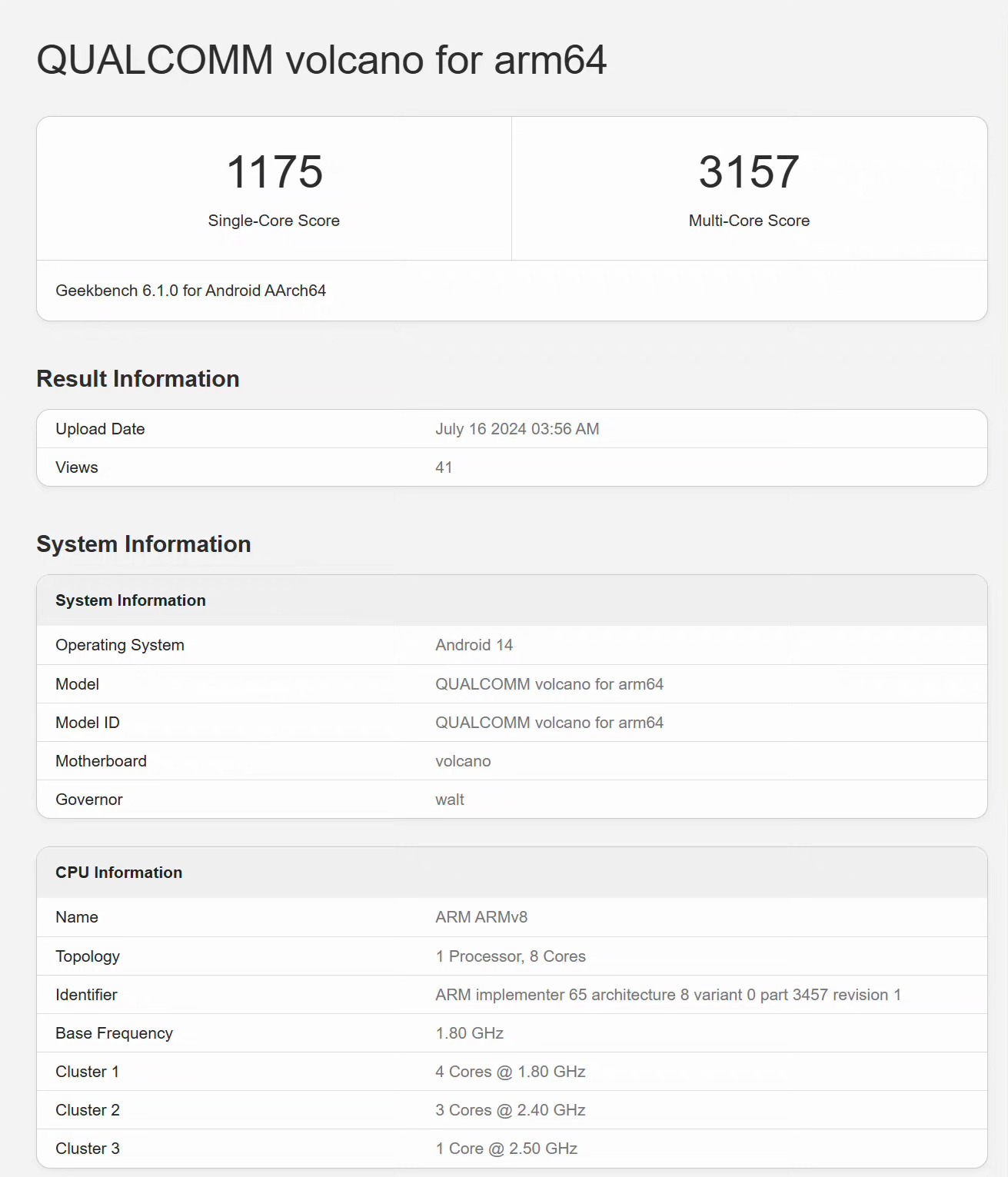Select the date July 16 2024 03:56 AM
Image resolution: width=1008 pixels, height=1177 pixels.
point(517,429)
